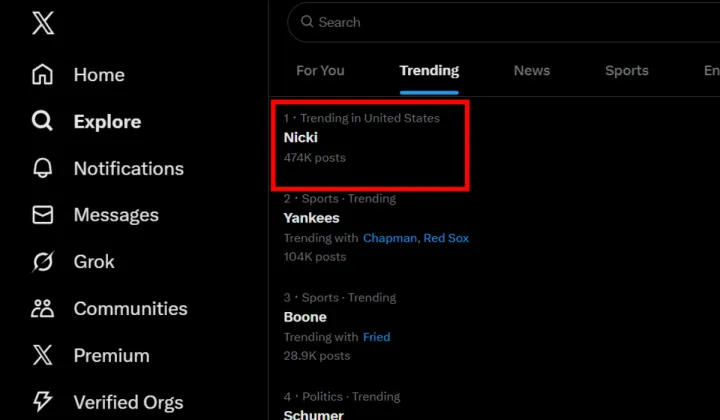Open Notifications using the bell icon
Viewport: 720px width, 420px height.
point(42,168)
